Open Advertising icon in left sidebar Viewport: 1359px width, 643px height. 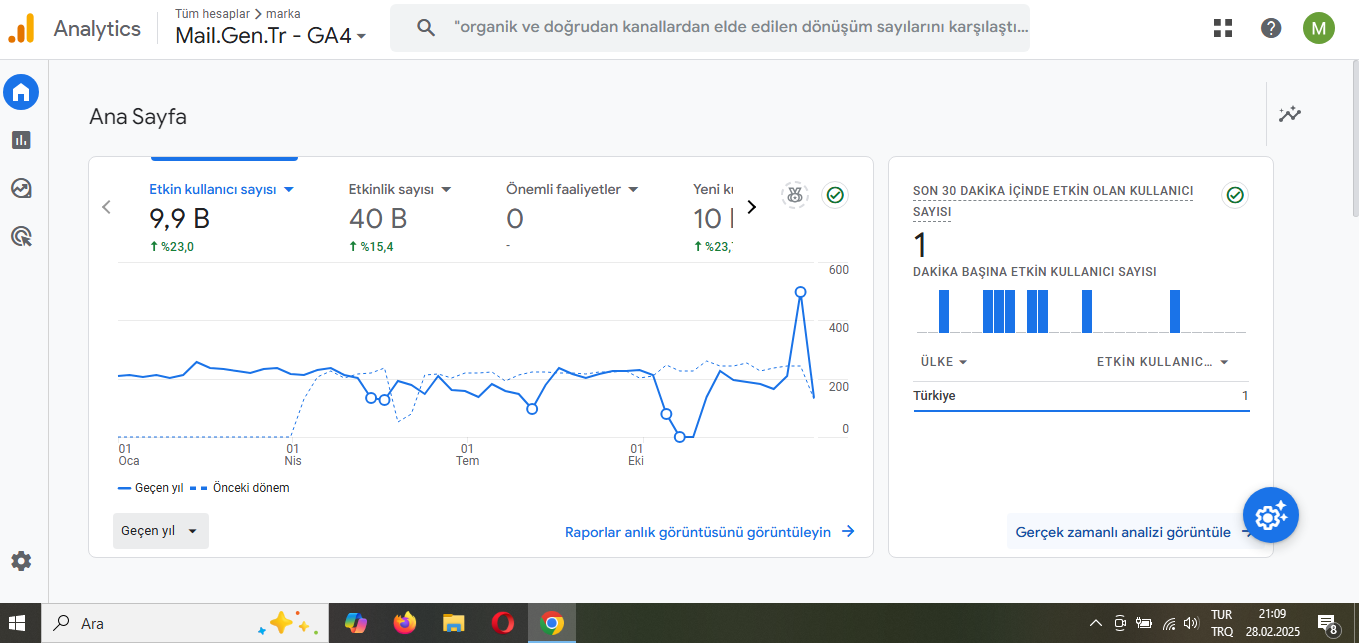pyautogui.click(x=21, y=236)
